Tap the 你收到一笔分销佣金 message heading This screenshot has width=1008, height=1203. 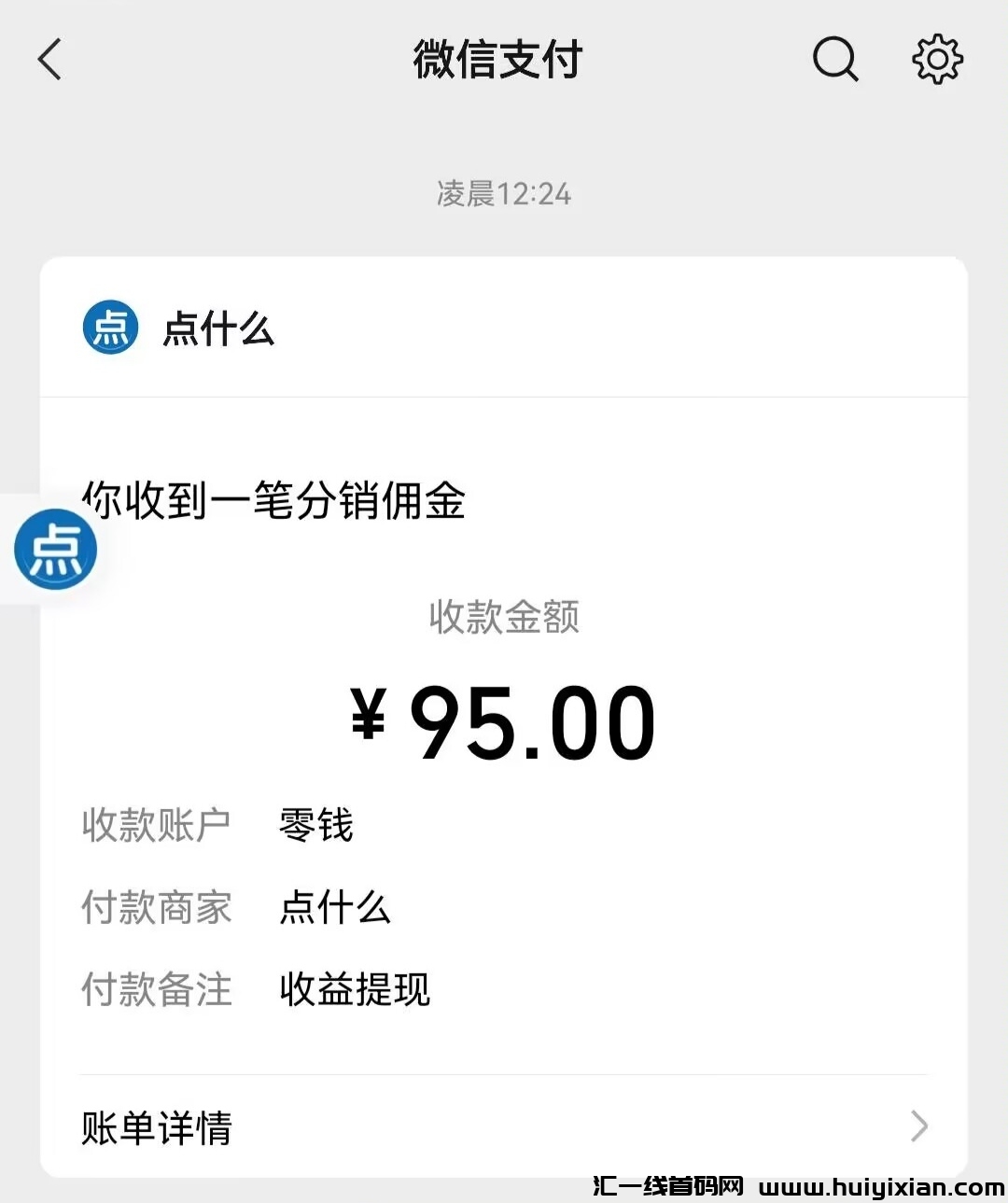[274, 500]
